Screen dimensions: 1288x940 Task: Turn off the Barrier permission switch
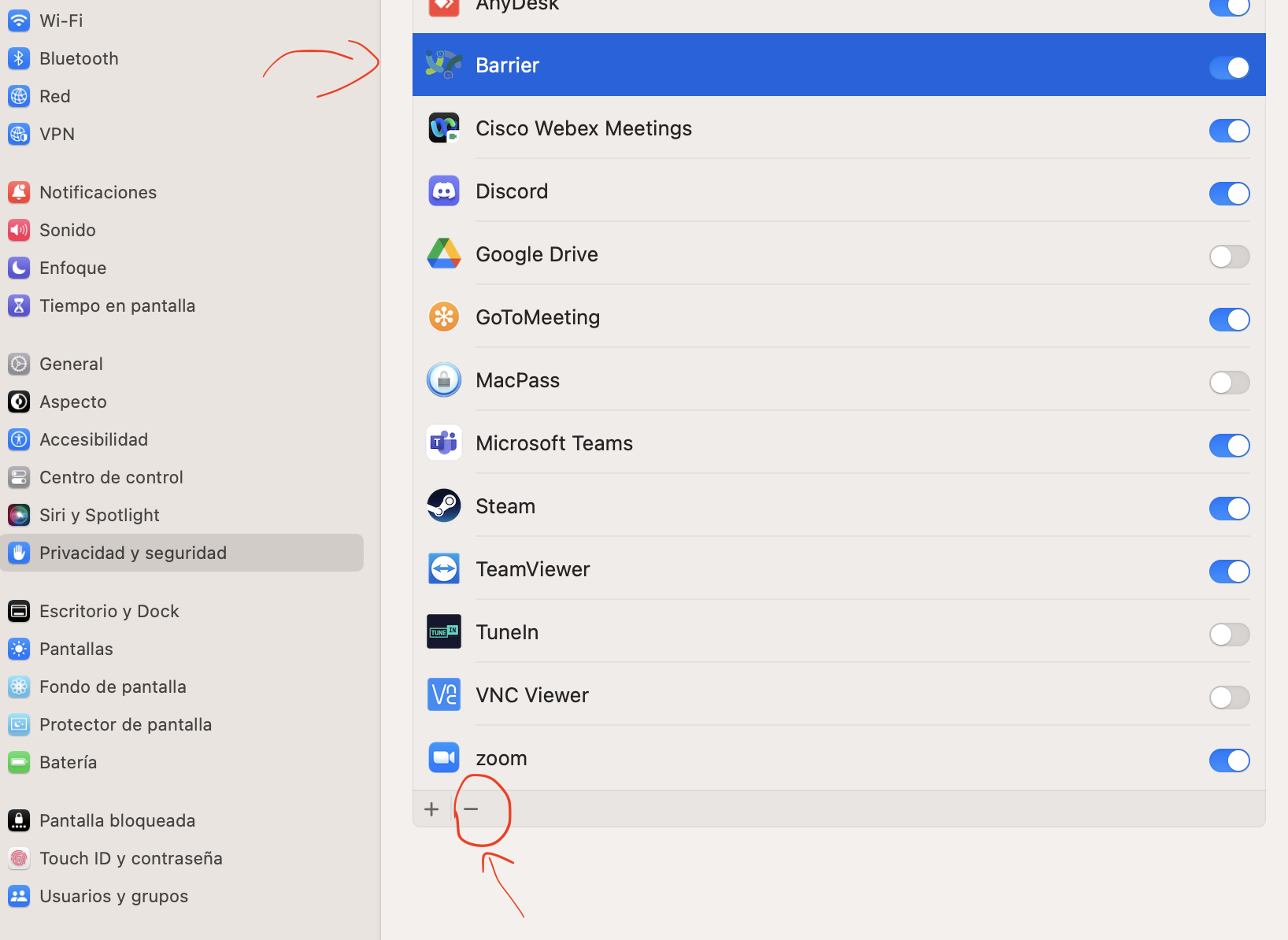1230,68
